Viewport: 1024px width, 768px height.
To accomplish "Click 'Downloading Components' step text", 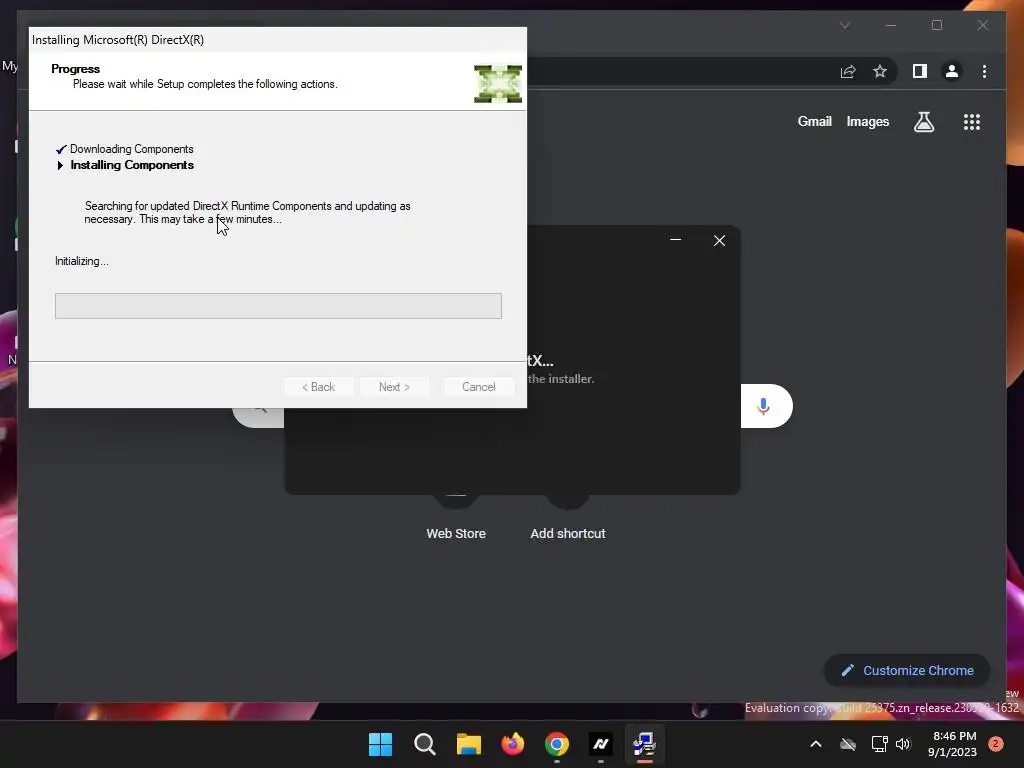I will [x=131, y=149].
